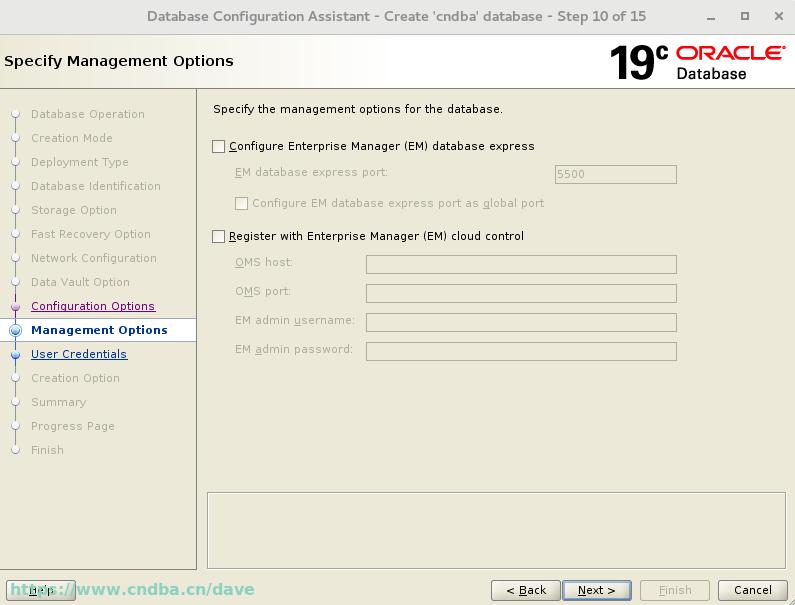The width and height of the screenshot is (795, 605).
Task: Click 'Specify the management options for the database.' text
Action: [x=358, y=109]
